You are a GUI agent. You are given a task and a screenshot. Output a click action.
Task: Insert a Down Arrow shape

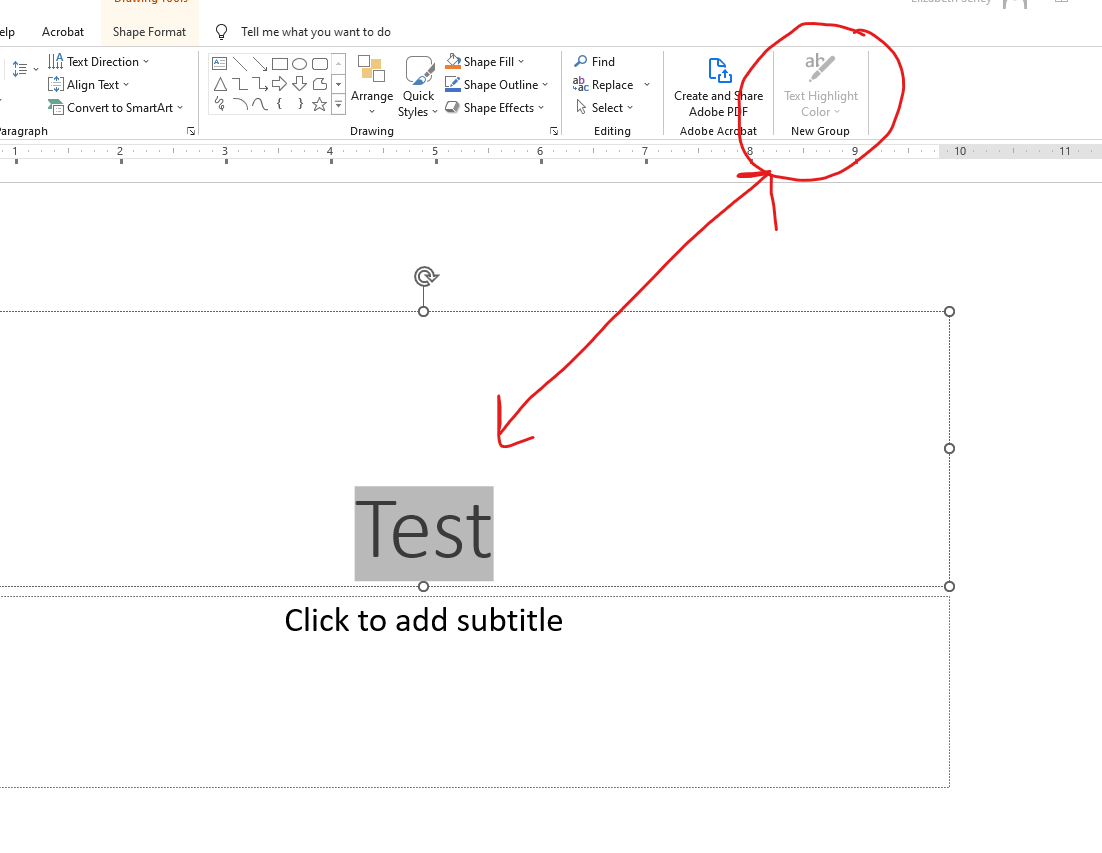coord(299,84)
